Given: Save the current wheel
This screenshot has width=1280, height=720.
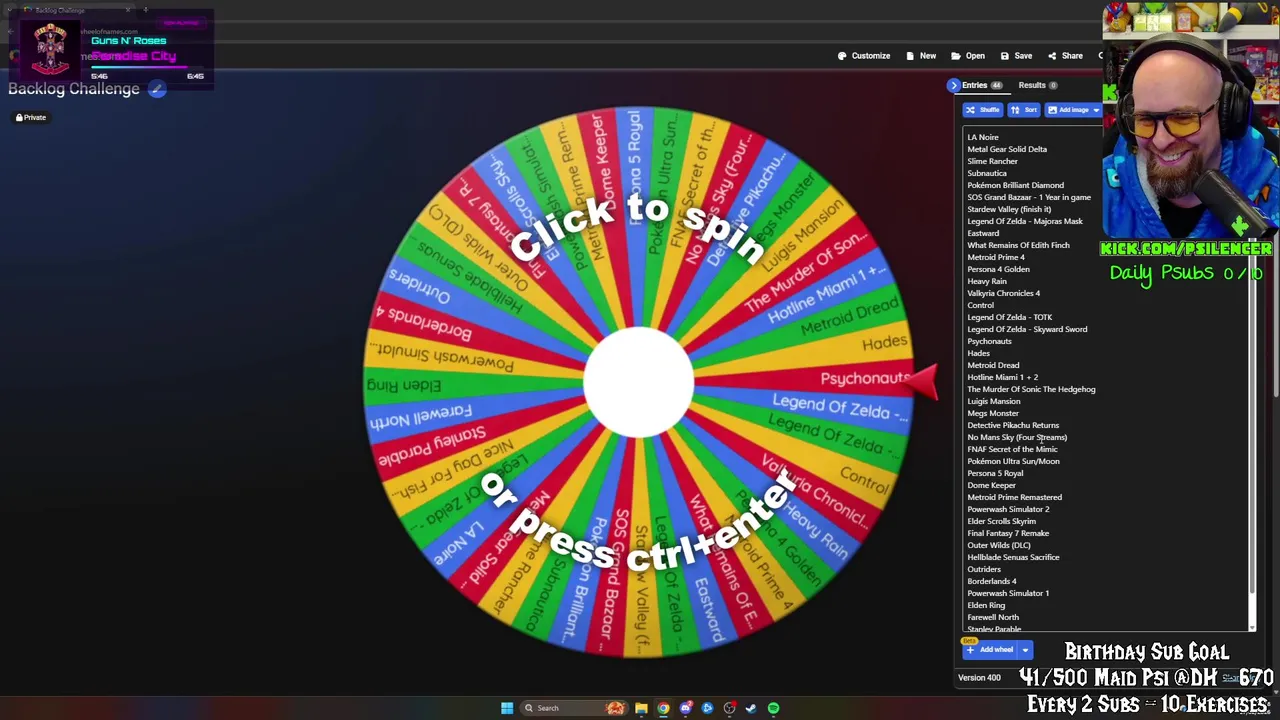Looking at the screenshot, I should (x=1016, y=56).
